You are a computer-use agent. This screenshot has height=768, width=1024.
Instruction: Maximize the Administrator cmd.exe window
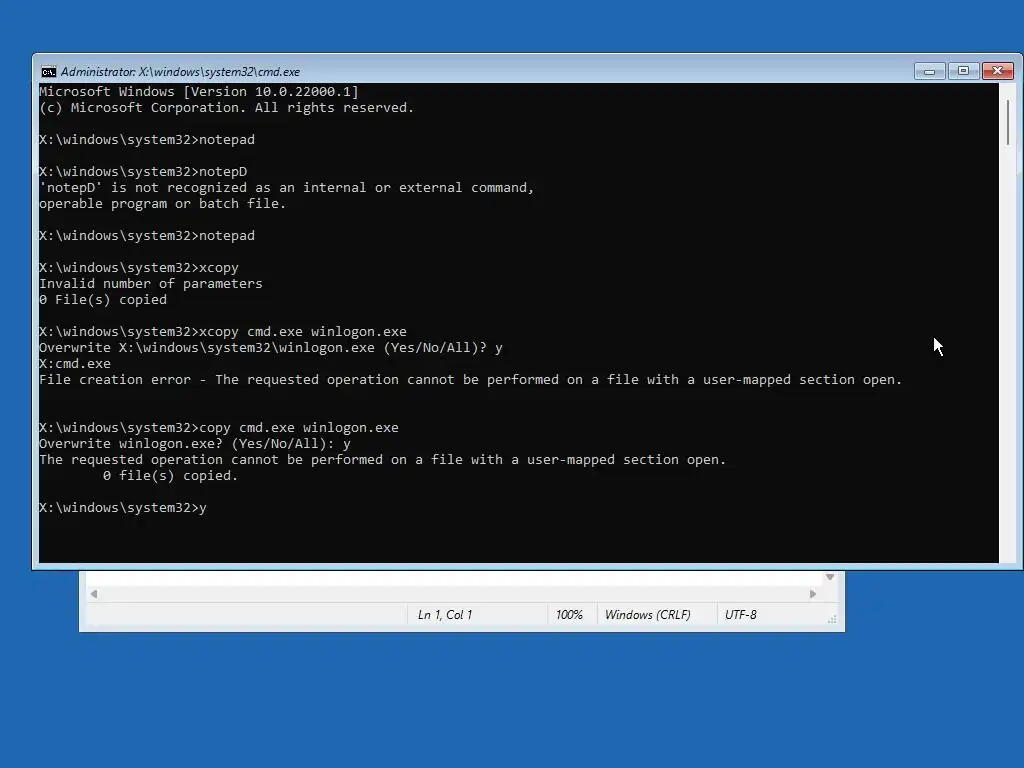963,71
